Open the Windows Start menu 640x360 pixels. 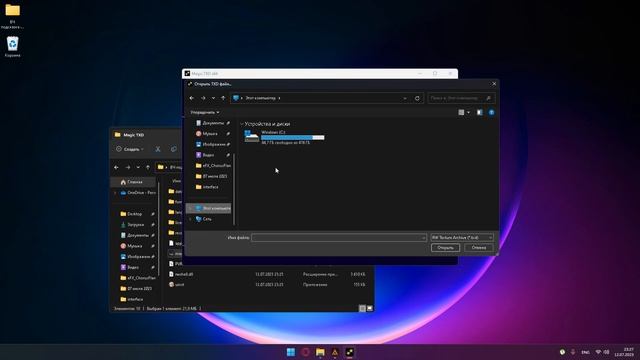click(291, 352)
